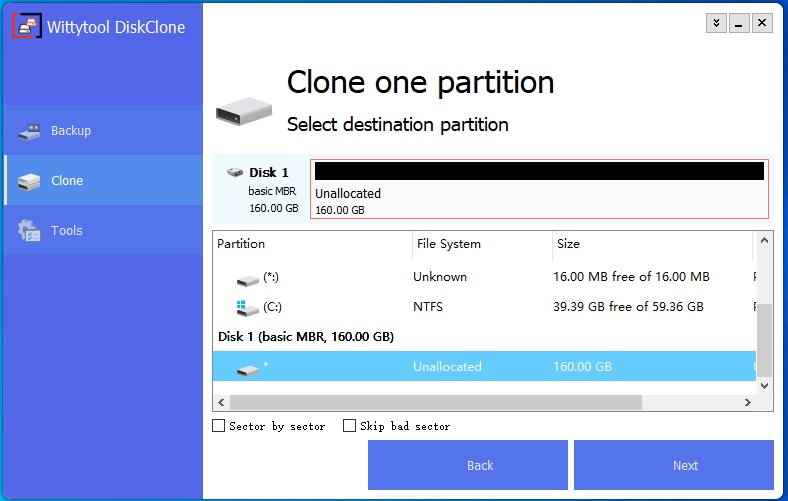788x501 pixels.
Task: Close the DiskClone window
Action: point(762,23)
